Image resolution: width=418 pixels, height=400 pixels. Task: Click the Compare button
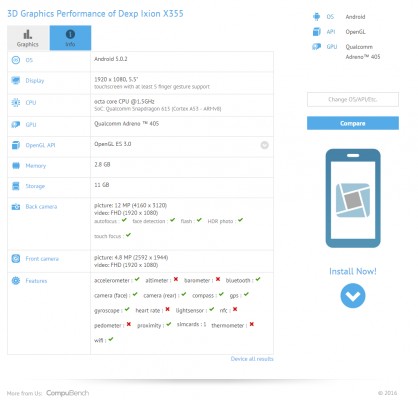coord(353,123)
